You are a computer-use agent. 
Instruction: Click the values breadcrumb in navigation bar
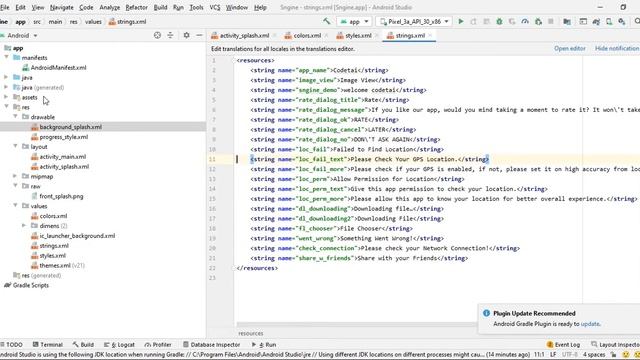pyautogui.click(x=93, y=22)
